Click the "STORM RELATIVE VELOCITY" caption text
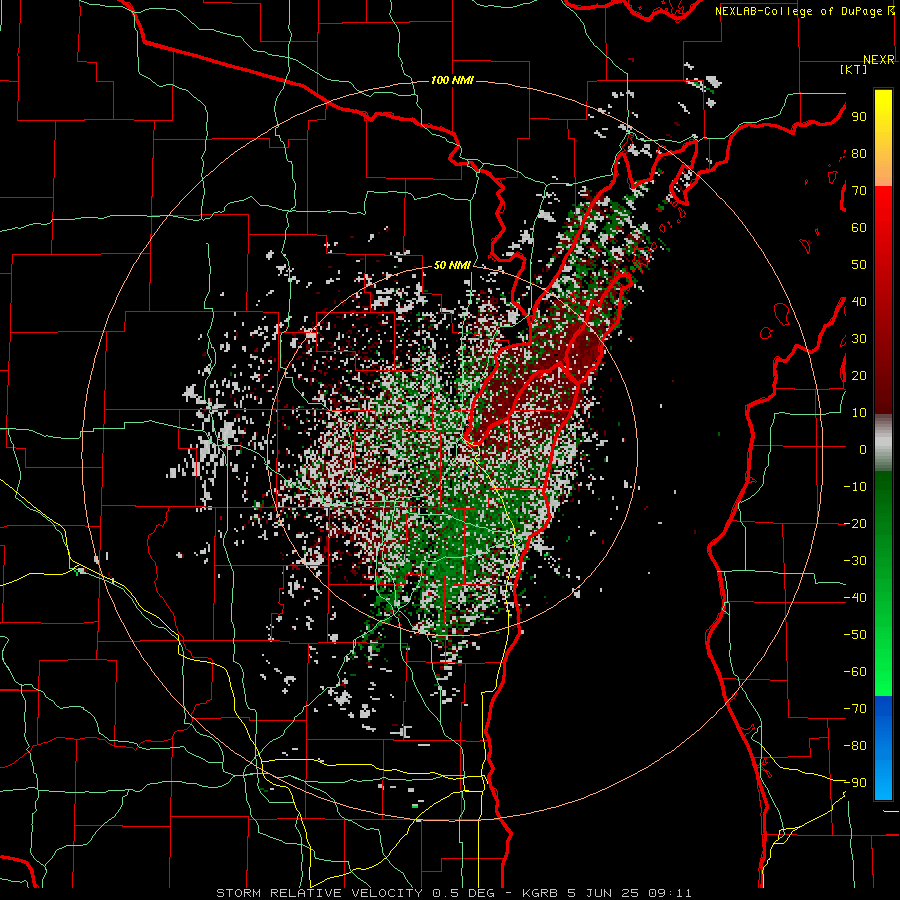This screenshot has width=900, height=900. 319,893
